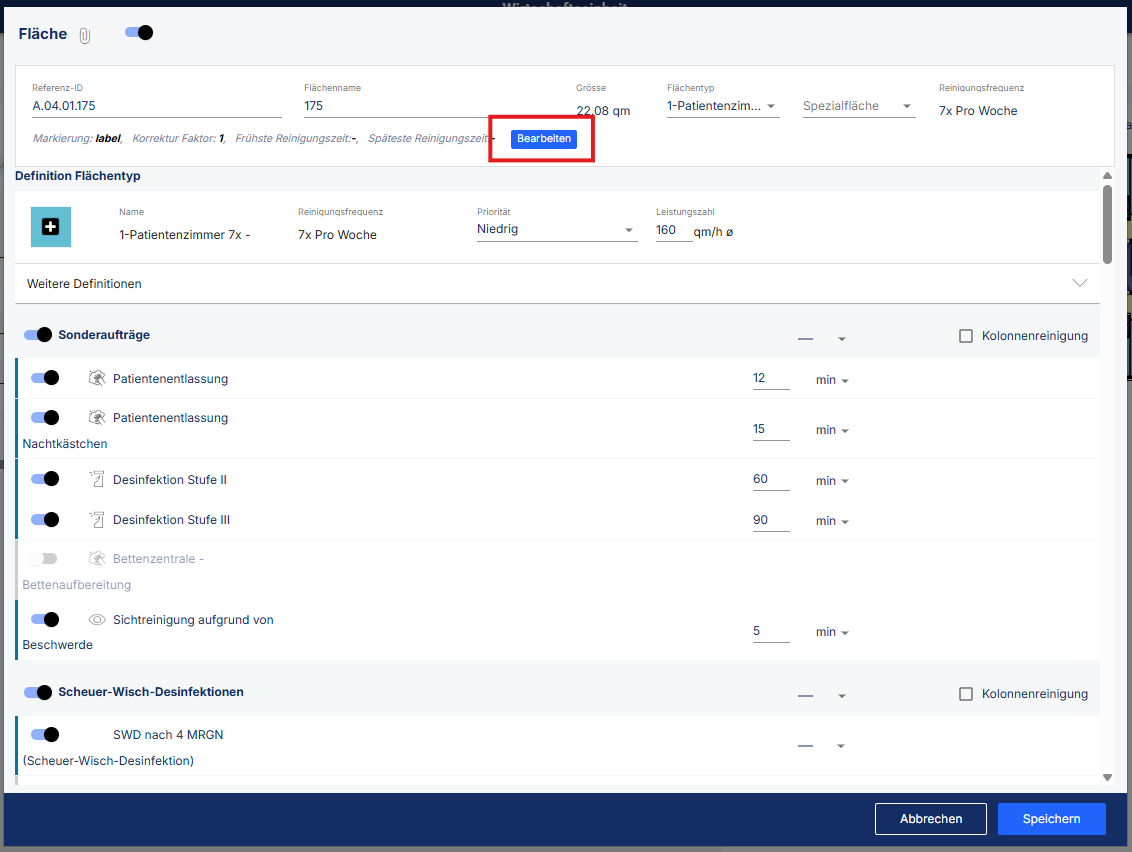Click the teal plus icon for Flächentyp

click(51, 227)
